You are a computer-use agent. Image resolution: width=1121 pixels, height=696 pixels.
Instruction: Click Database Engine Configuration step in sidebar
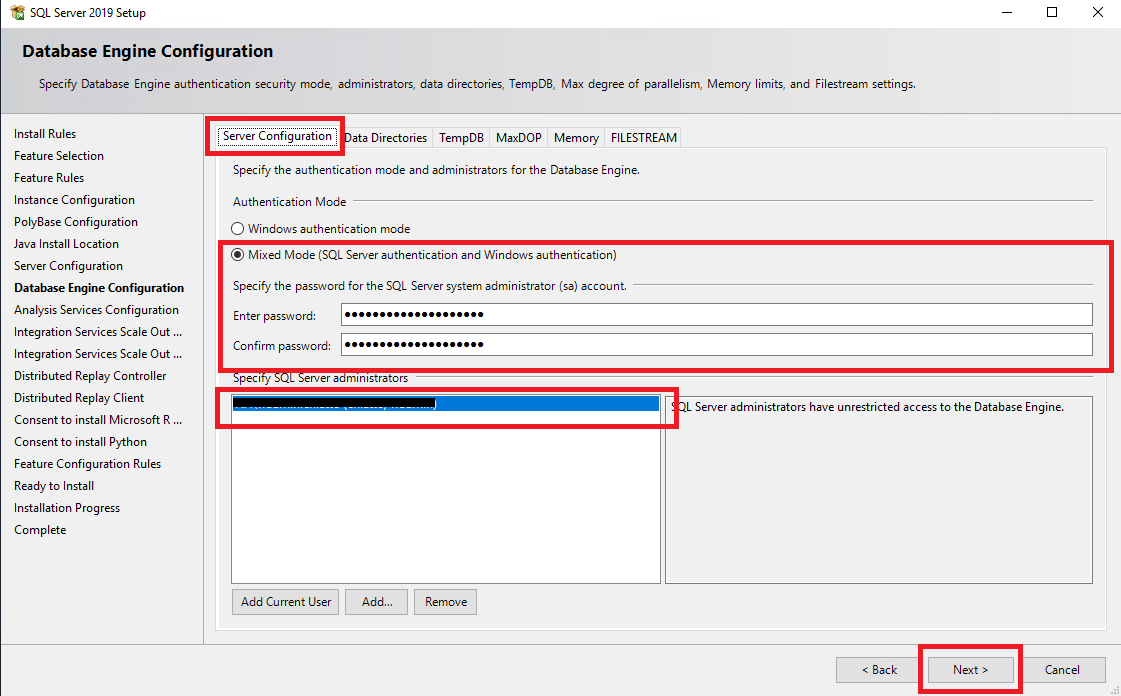click(x=99, y=288)
